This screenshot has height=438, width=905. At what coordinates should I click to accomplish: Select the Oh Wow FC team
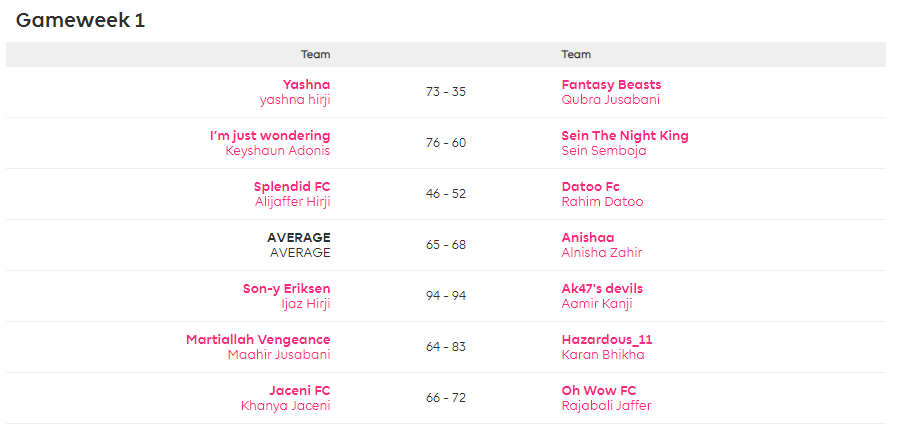coord(599,391)
